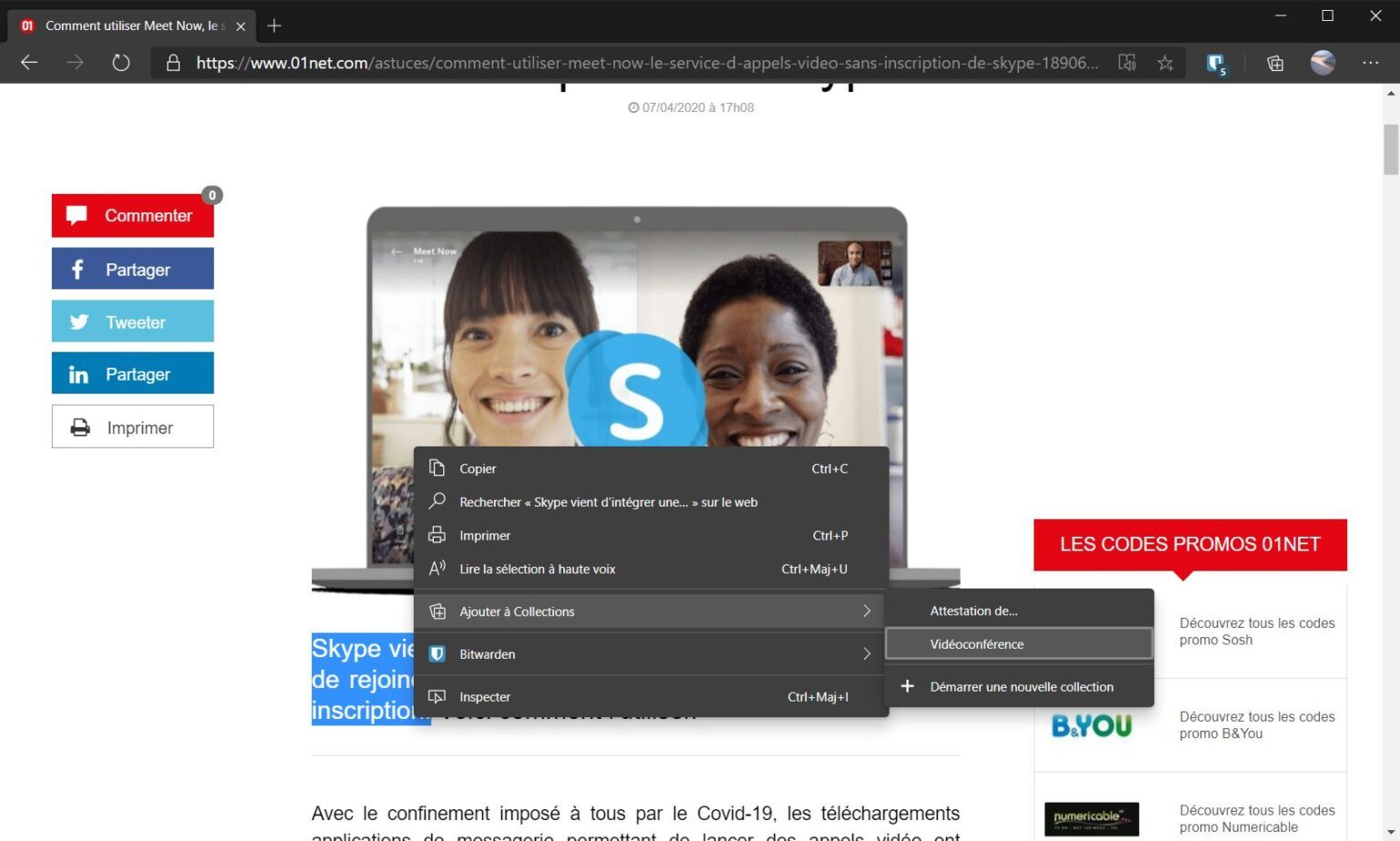Choose Imprimer in the context menu

tap(651, 536)
